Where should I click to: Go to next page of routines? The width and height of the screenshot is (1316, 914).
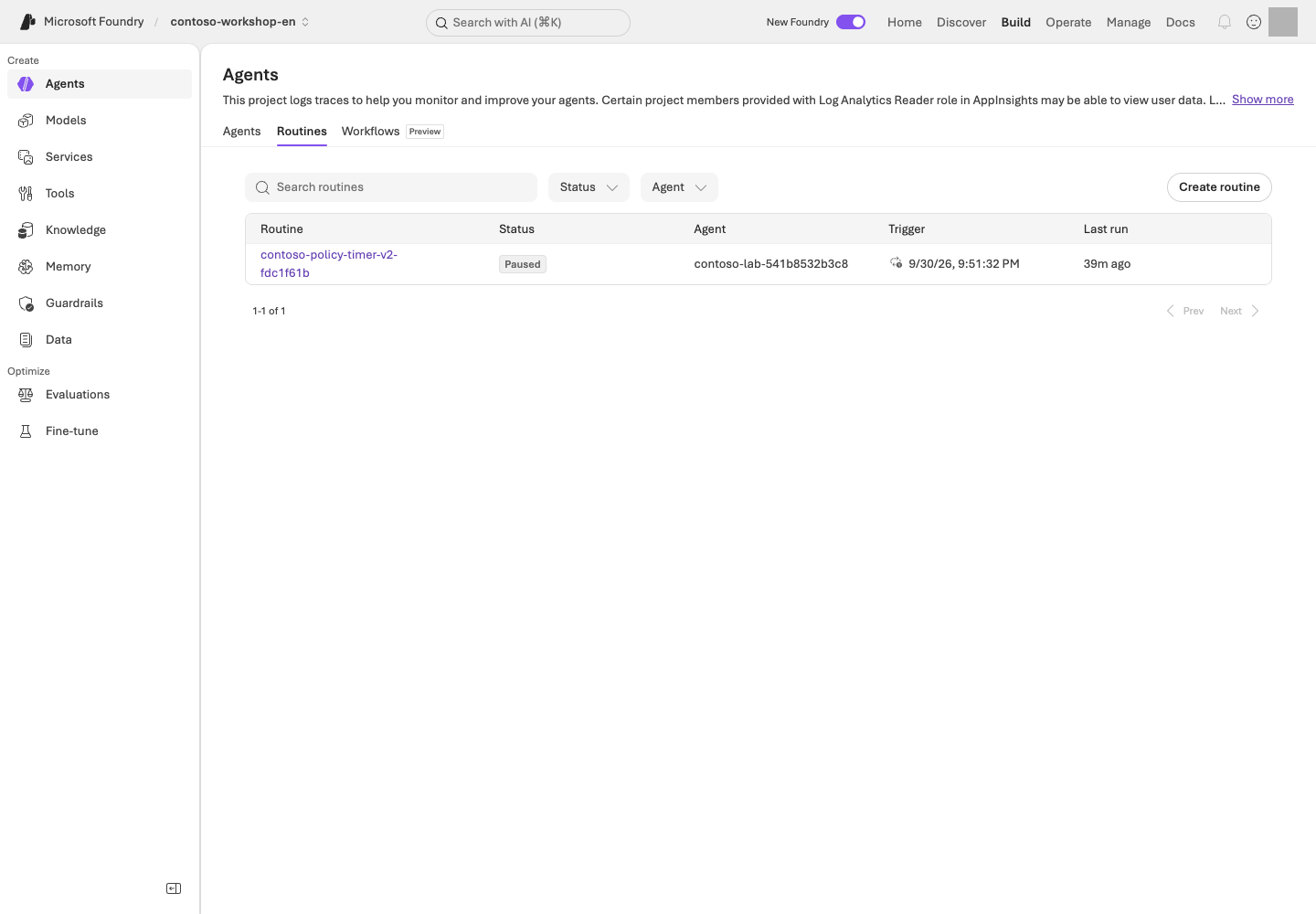(1240, 311)
